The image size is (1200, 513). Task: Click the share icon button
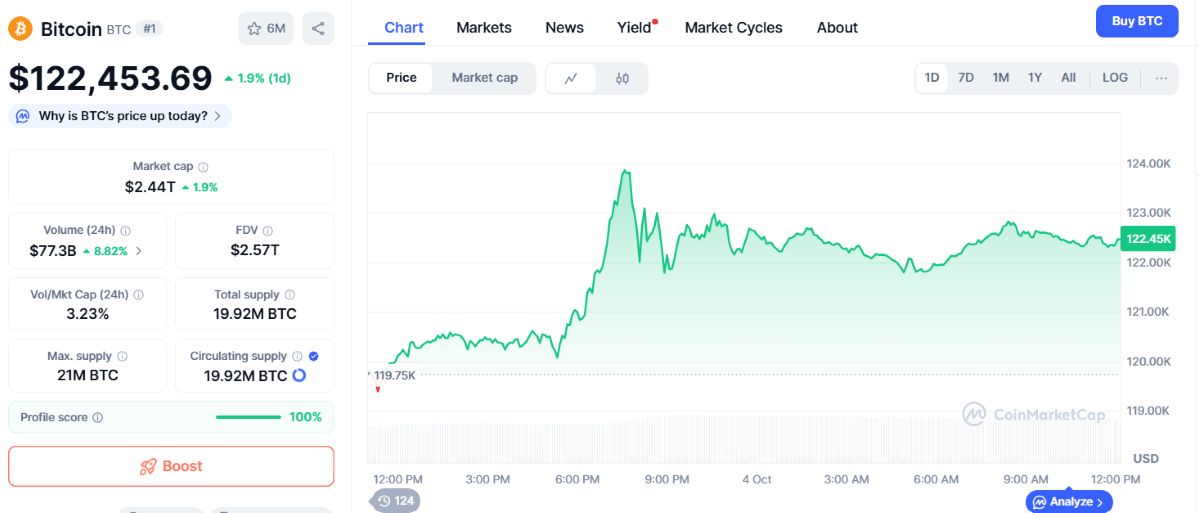pyautogui.click(x=318, y=29)
